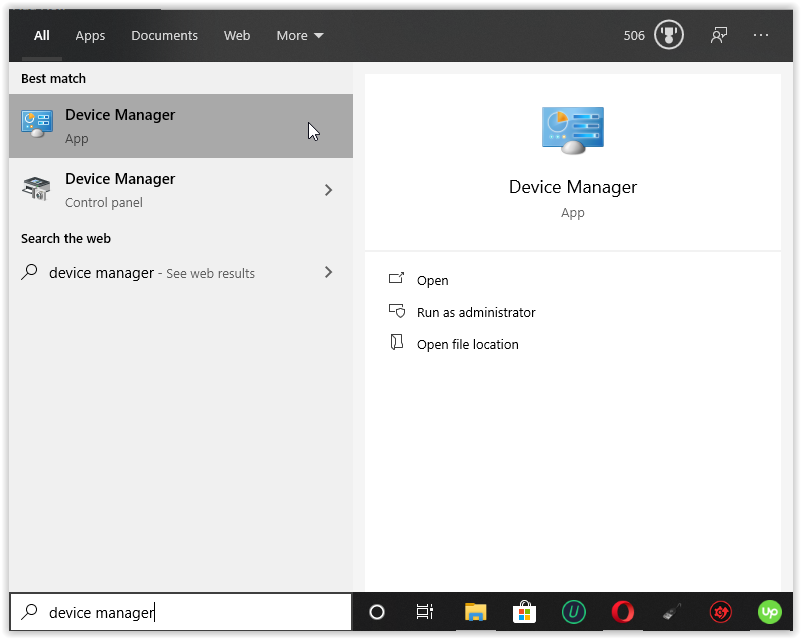This screenshot has width=801, height=639.
Task: Launch the Opera browser from taskbar
Action: 622,612
